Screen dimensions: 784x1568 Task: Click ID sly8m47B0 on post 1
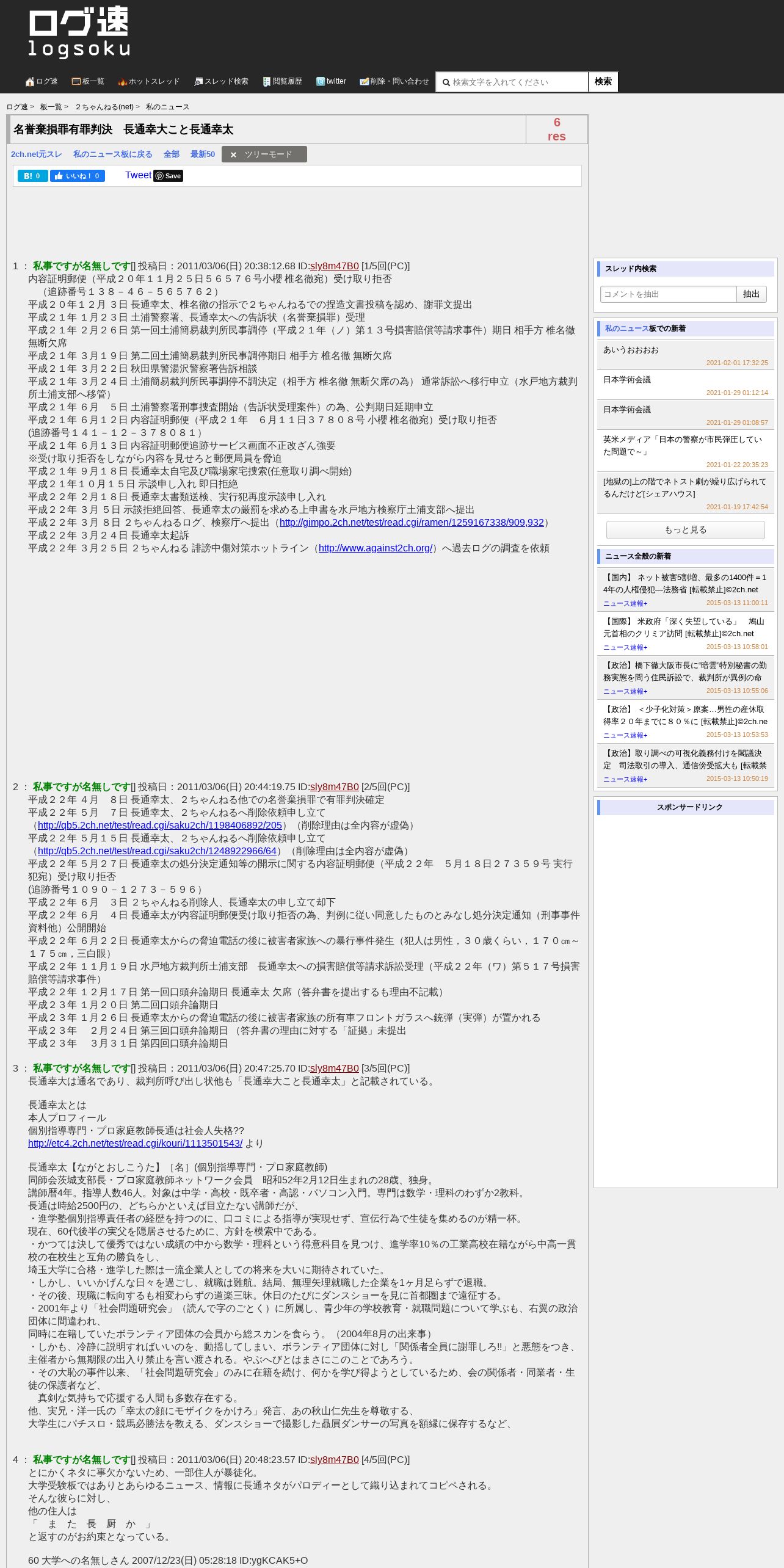(x=335, y=266)
